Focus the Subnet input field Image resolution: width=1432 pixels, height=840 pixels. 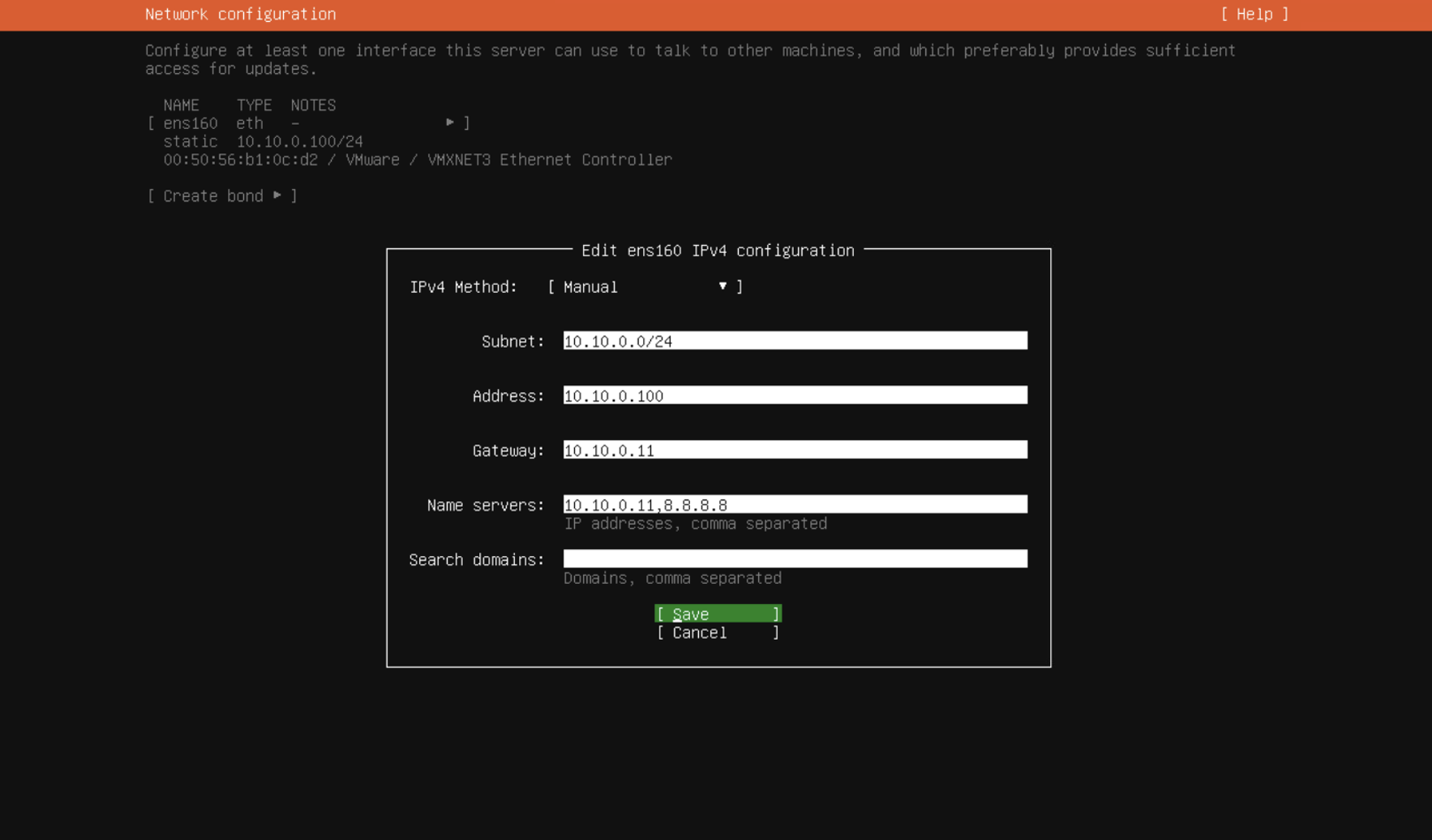[795, 341]
